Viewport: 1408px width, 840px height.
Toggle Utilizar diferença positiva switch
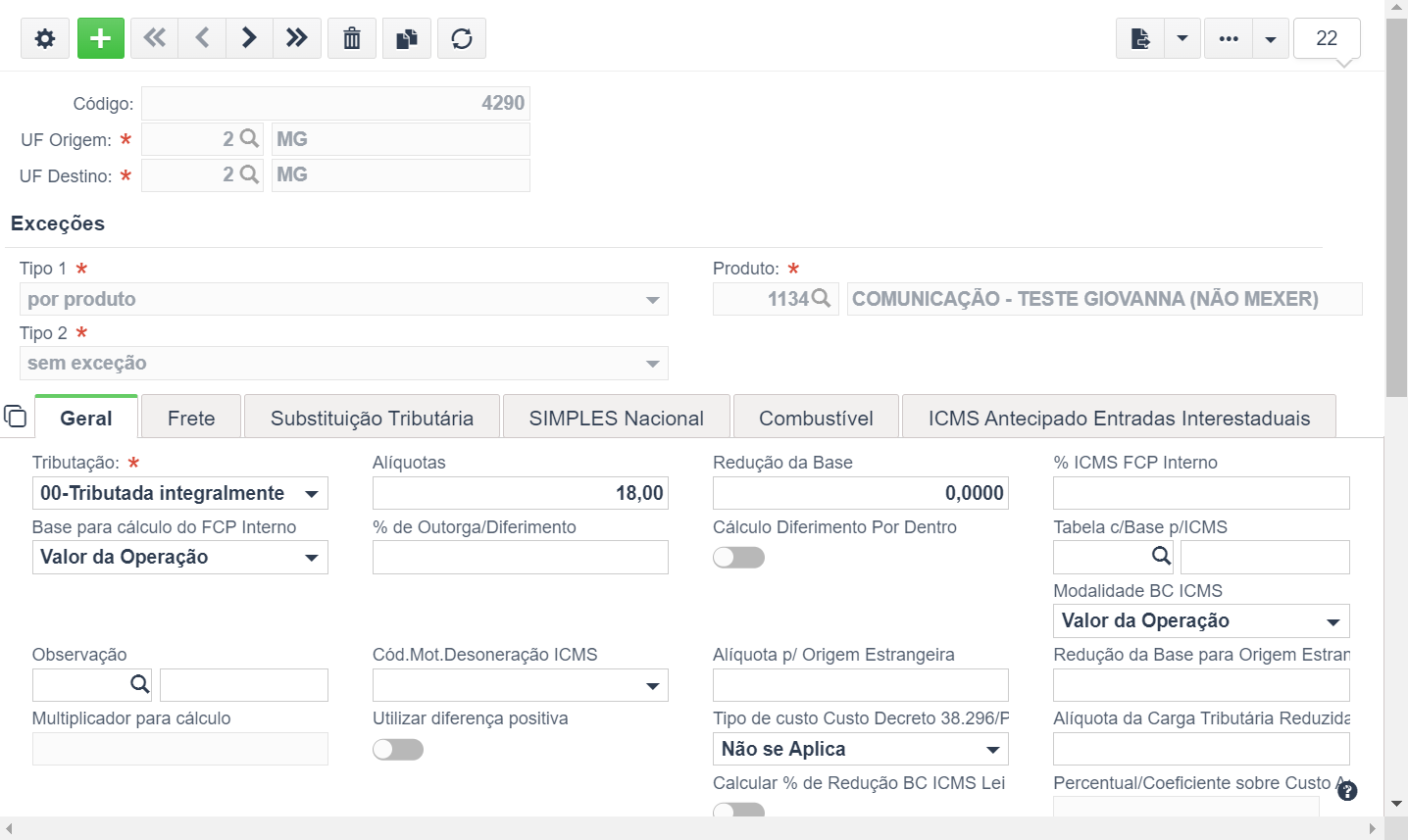click(398, 749)
